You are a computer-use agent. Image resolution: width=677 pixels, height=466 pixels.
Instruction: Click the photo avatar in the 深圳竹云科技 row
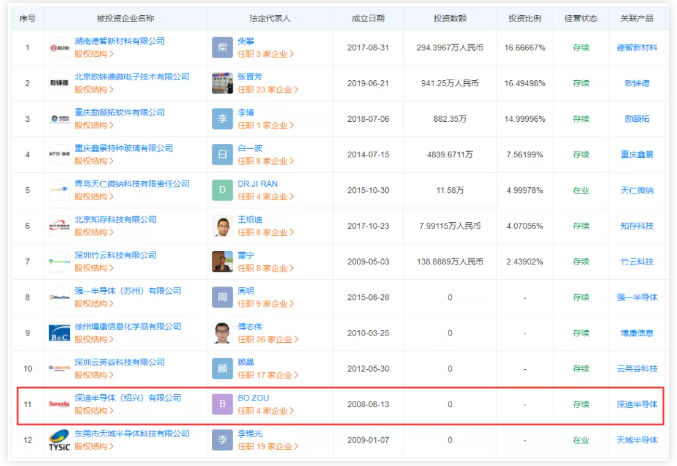tap(222, 261)
